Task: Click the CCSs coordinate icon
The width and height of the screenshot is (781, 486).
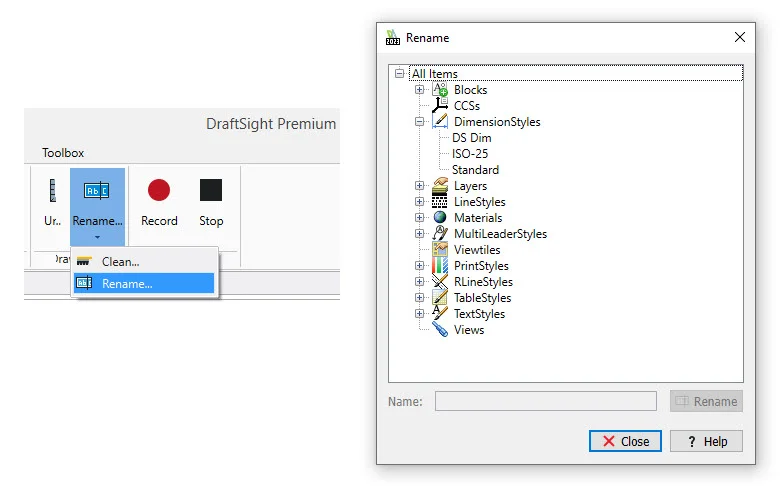Action: [x=440, y=106]
